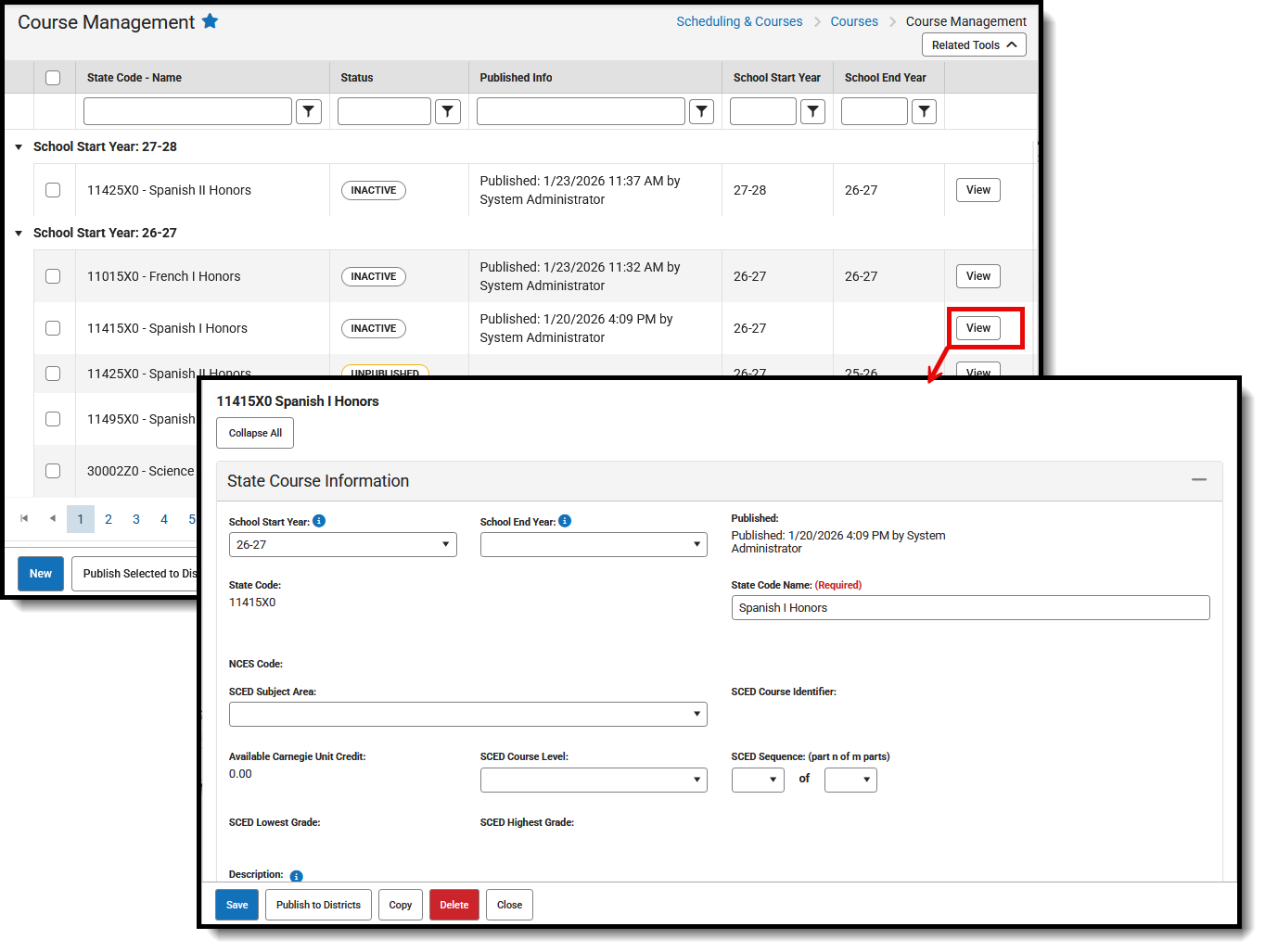Click the star icon next to Course Management title

click(210, 21)
